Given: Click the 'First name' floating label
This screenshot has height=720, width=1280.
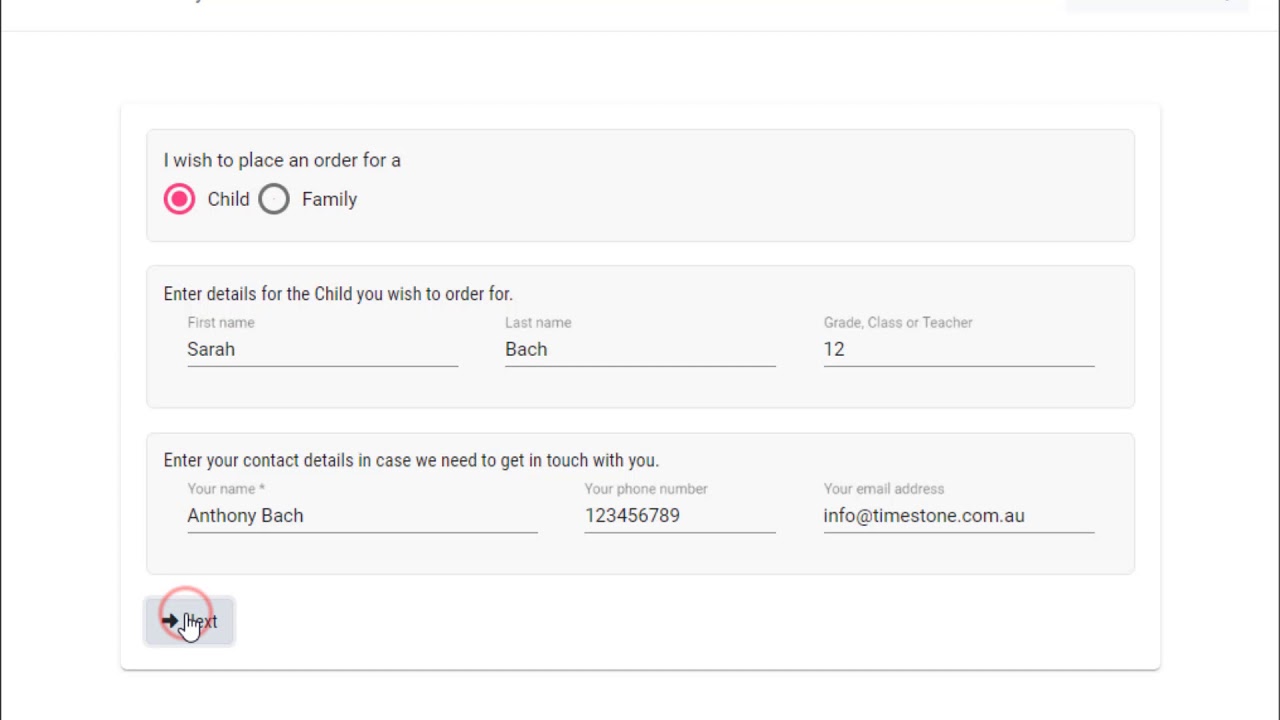Looking at the screenshot, I should tap(221, 322).
